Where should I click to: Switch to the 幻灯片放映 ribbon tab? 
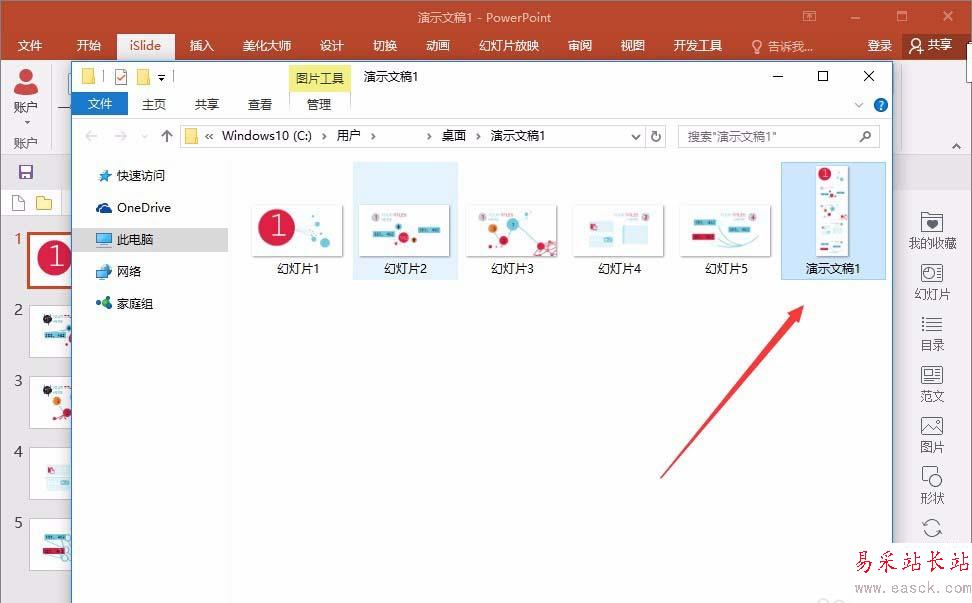pos(508,46)
